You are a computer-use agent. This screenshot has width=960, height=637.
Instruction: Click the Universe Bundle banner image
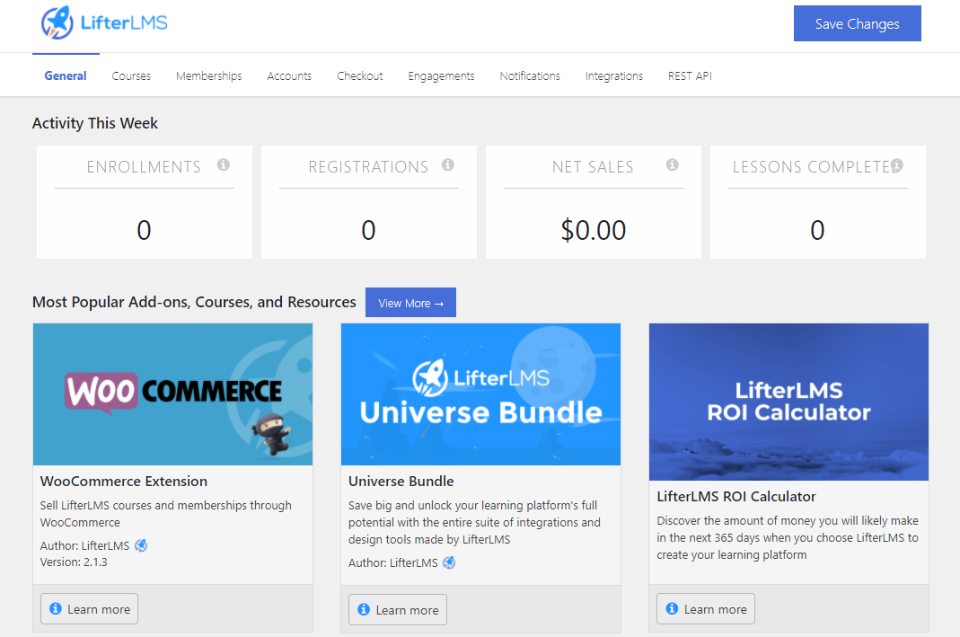click(x=481, y=394)
